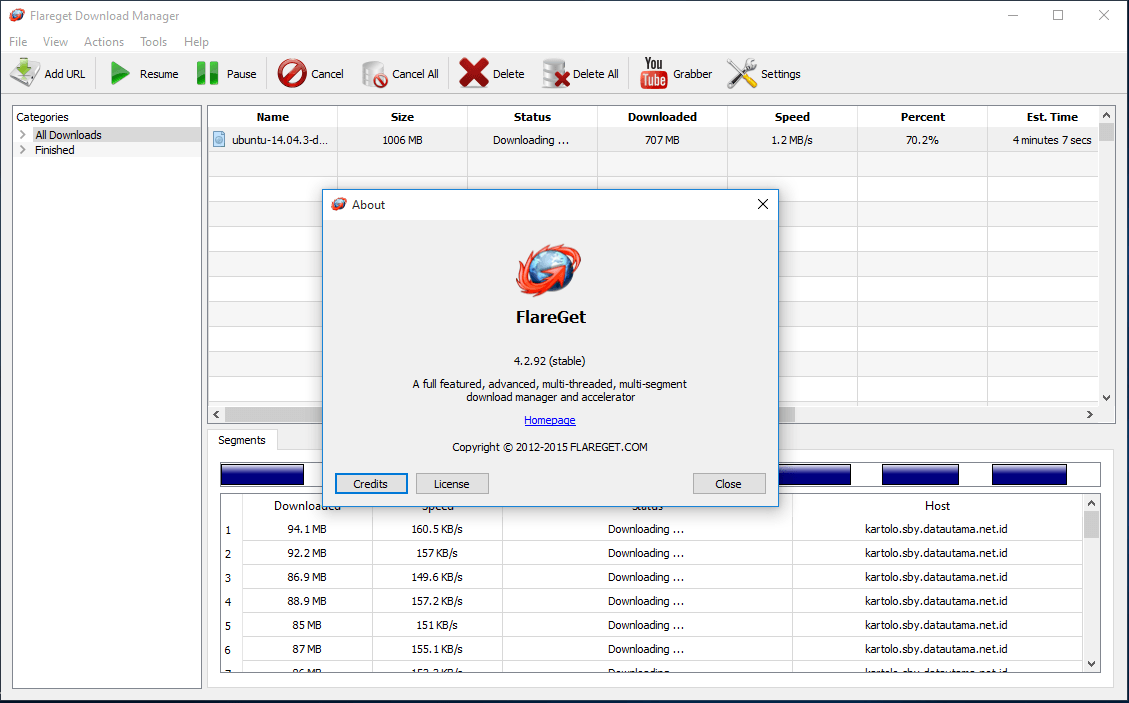Open the Help menu
The width and height of the screenshot is (1129, 703).
pyautogui.click(x=196, y=42)
